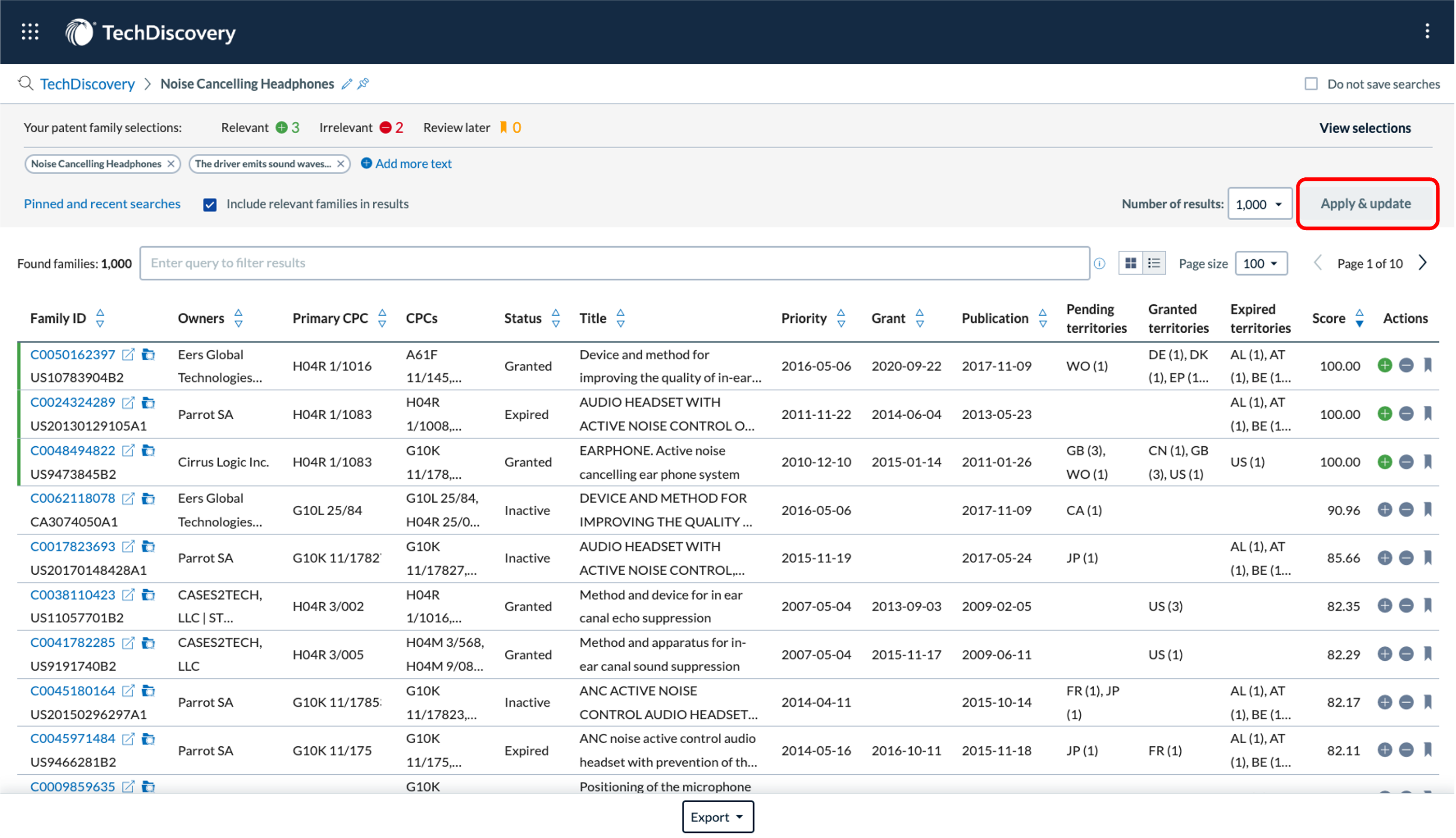Screen dimensions: 1456x838
Task: Sort by Status column
Action: 556,318
